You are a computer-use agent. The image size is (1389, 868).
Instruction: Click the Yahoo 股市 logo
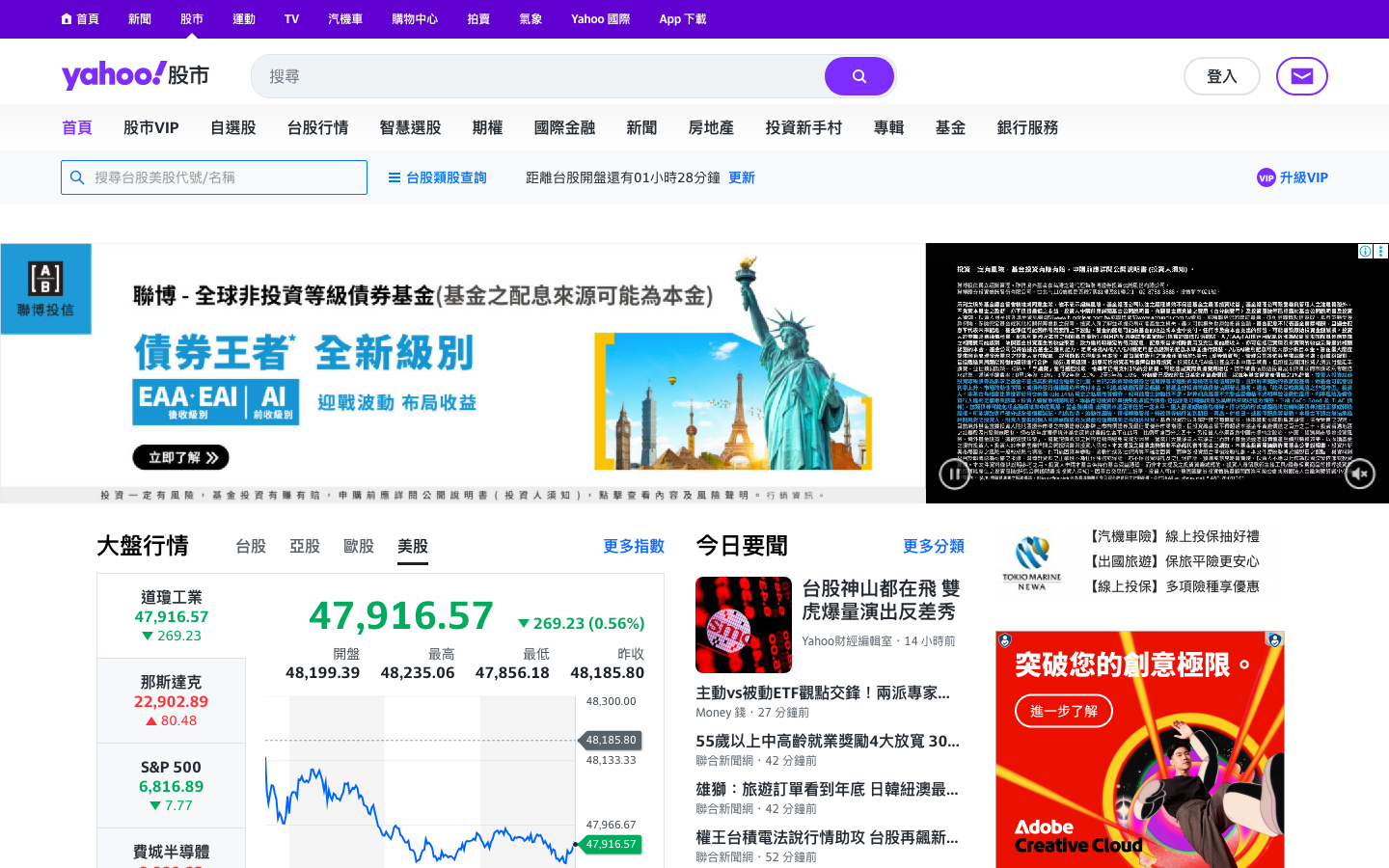click(135, 75)
